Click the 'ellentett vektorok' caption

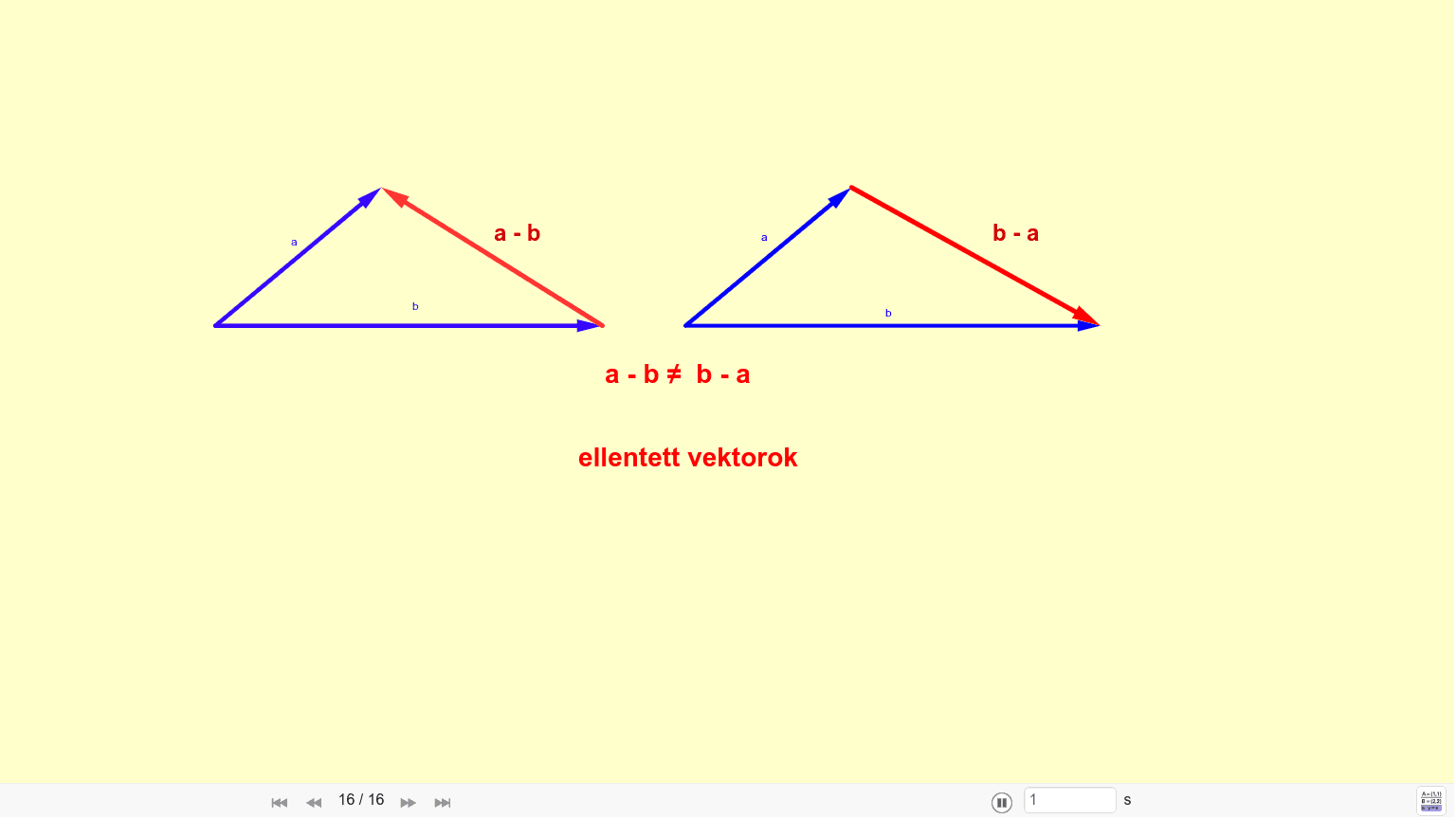688,457
